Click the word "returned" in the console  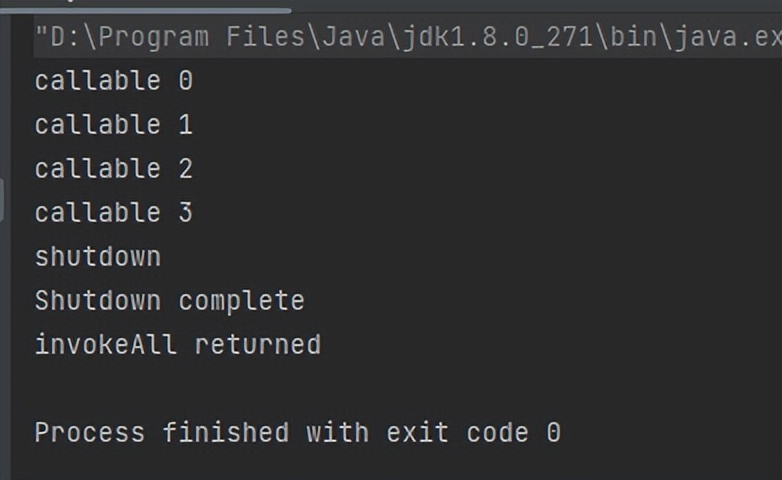[x=257, y=345]
